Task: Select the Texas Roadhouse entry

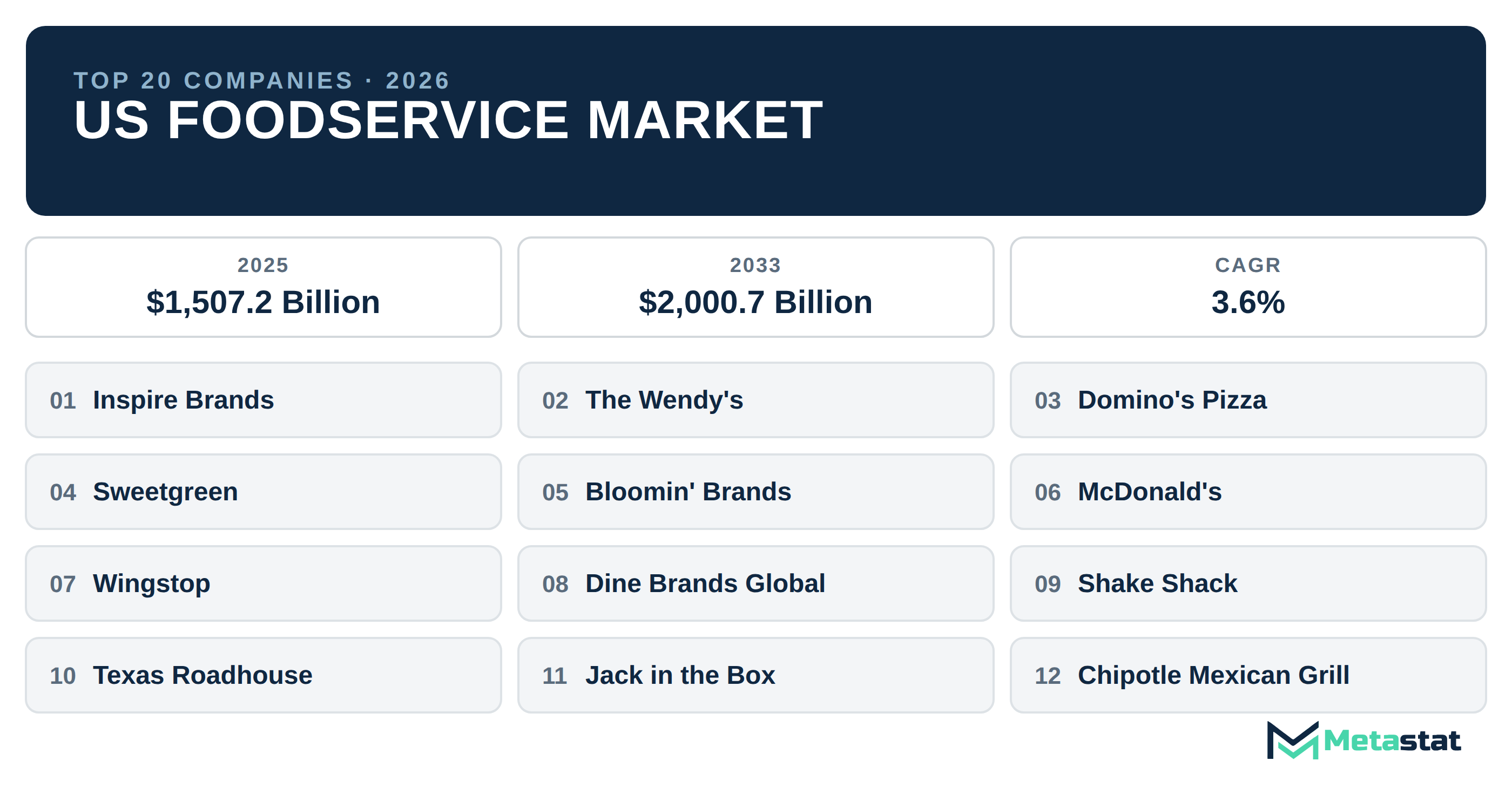Action: [x=263, y=675]
